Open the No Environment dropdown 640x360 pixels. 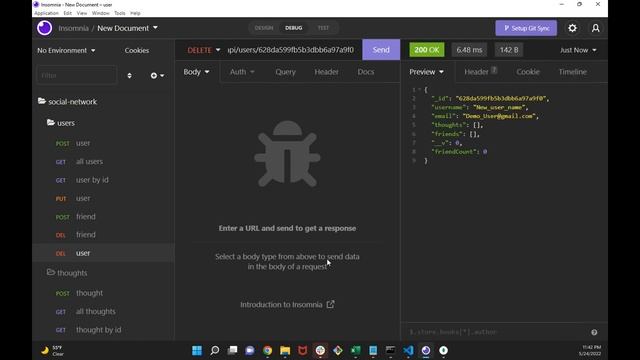(66, 50)
